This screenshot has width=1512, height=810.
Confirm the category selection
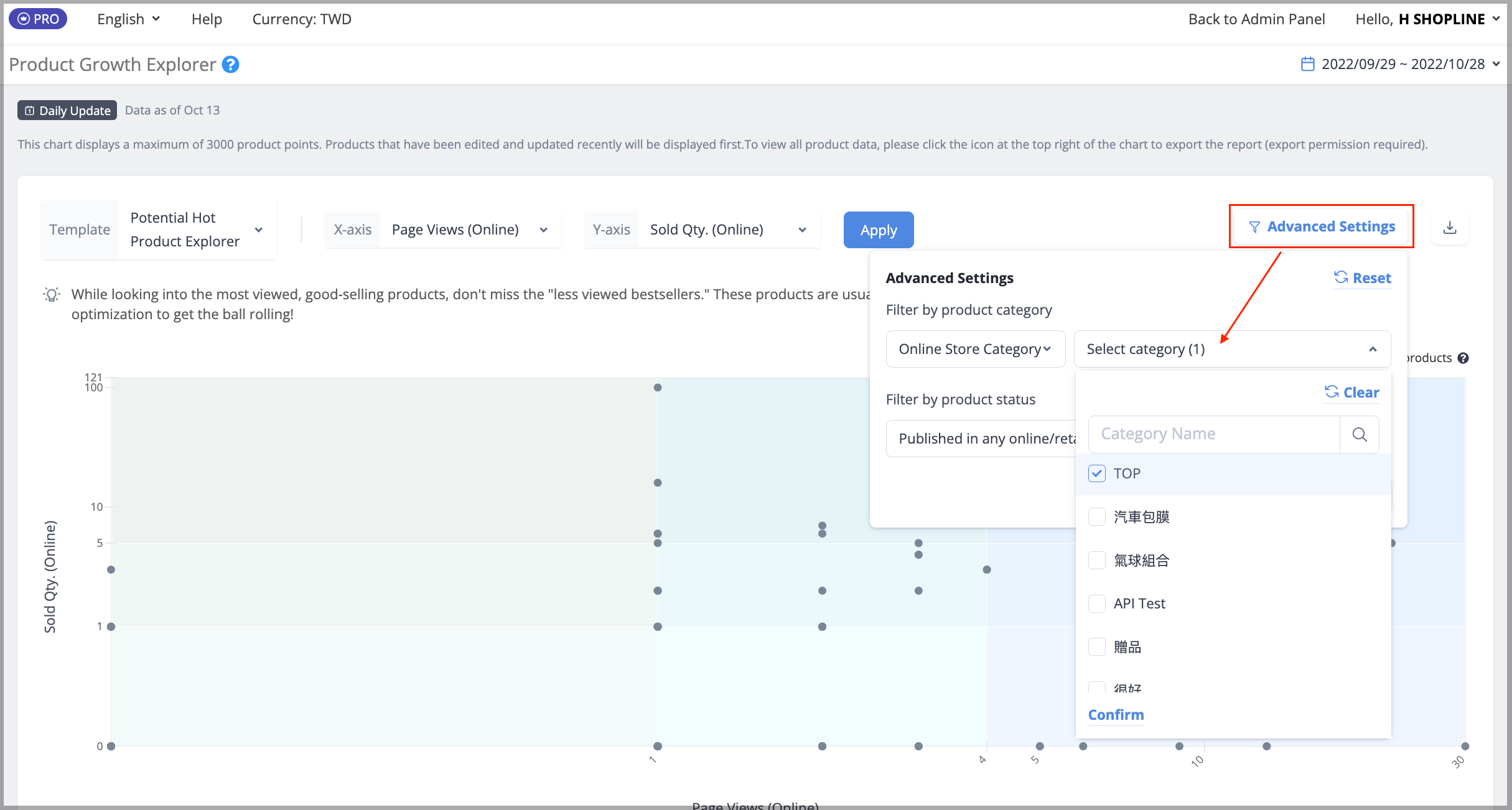[1116, 715]
